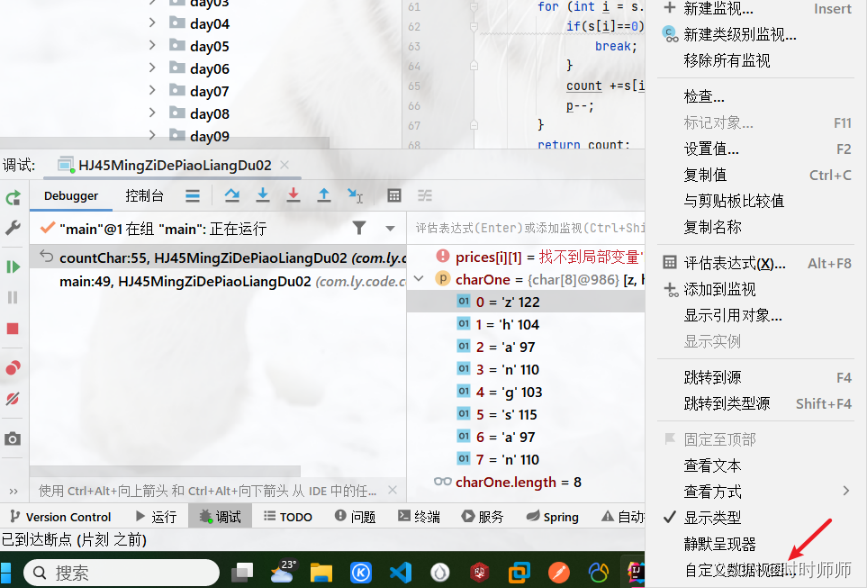Select prices[i][1] watch error row
The image size is (867, 588).
526,257
